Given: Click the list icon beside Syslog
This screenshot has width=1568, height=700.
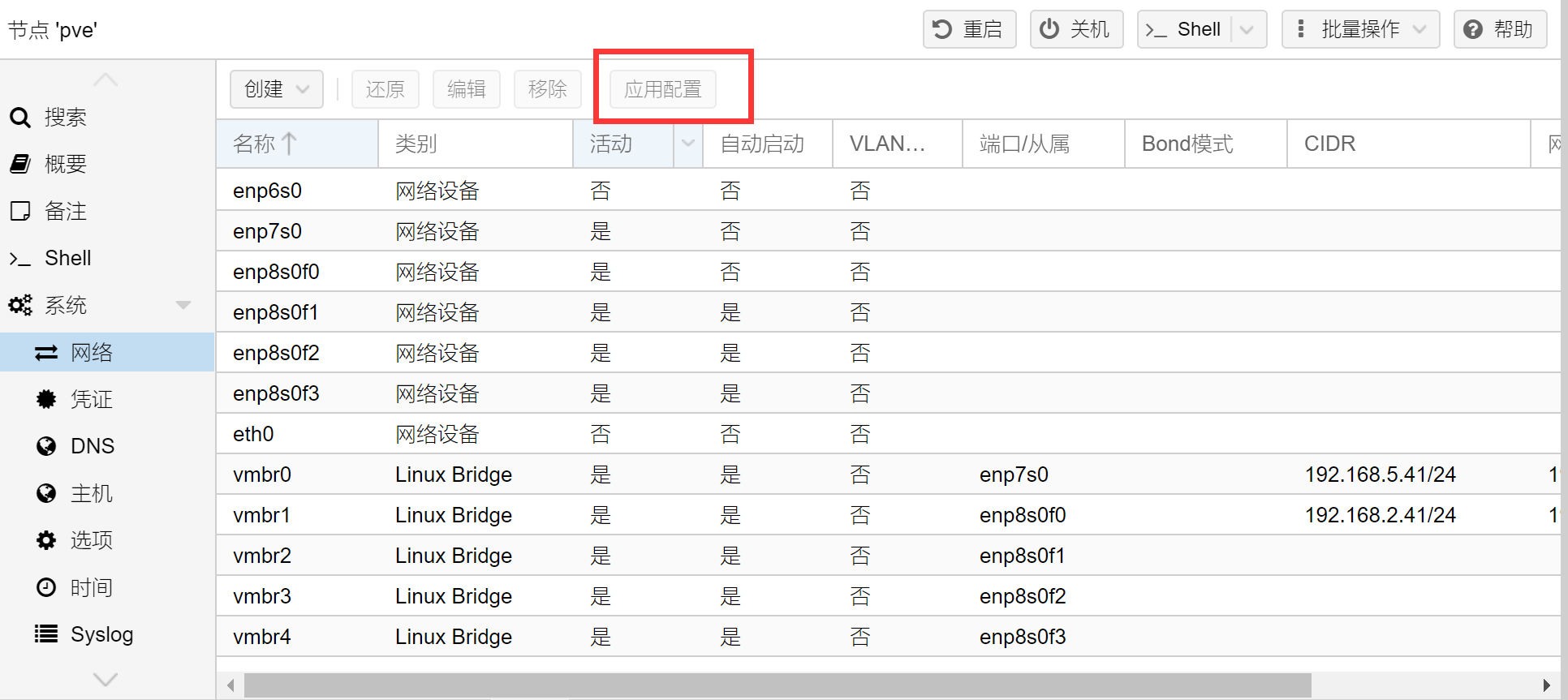Looking at the screenshot, I should point(46,634).
